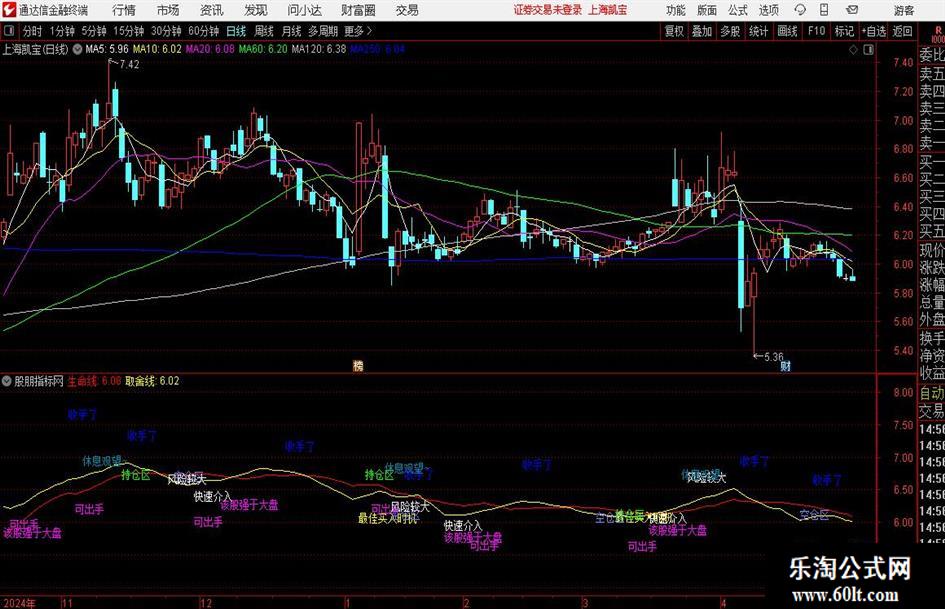Image resolution: width=945 pixels, height=609 pixels.
Task: Click the 5.36 low price annotation
Action: point(774,356)
